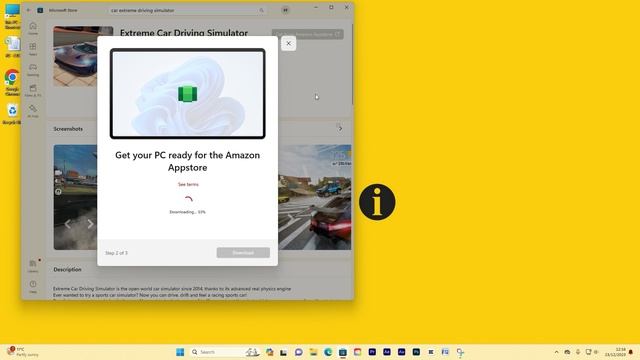Go back in Microsoft Store

coord(28,10)
